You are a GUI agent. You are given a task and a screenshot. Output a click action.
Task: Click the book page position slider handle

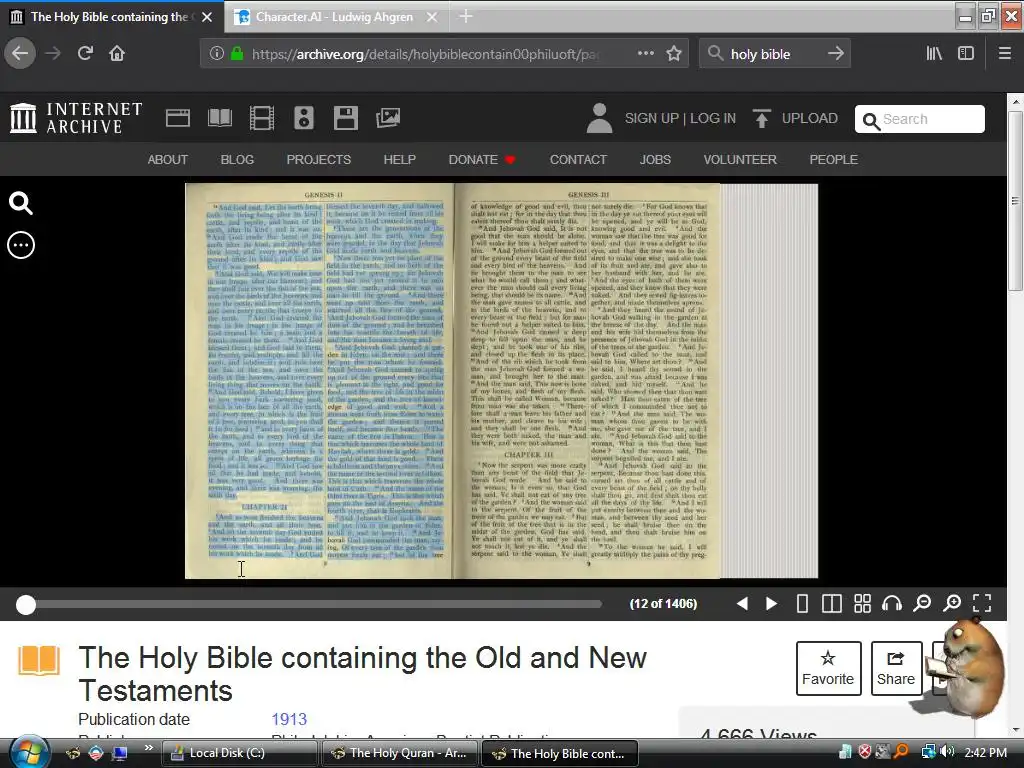click(x=25, y=605)
